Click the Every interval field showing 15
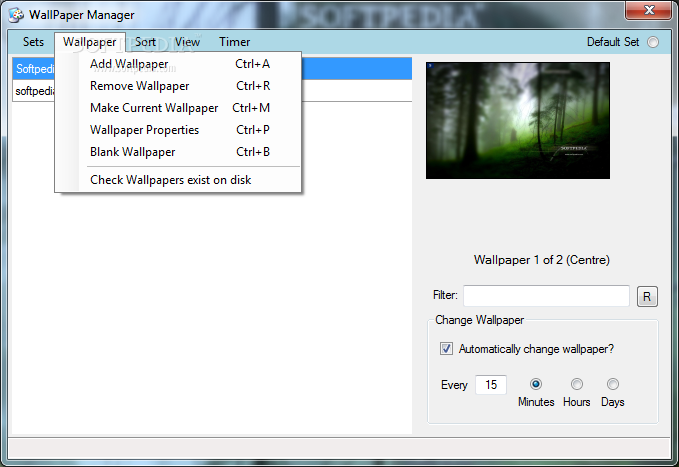 [x=491, y=385]
